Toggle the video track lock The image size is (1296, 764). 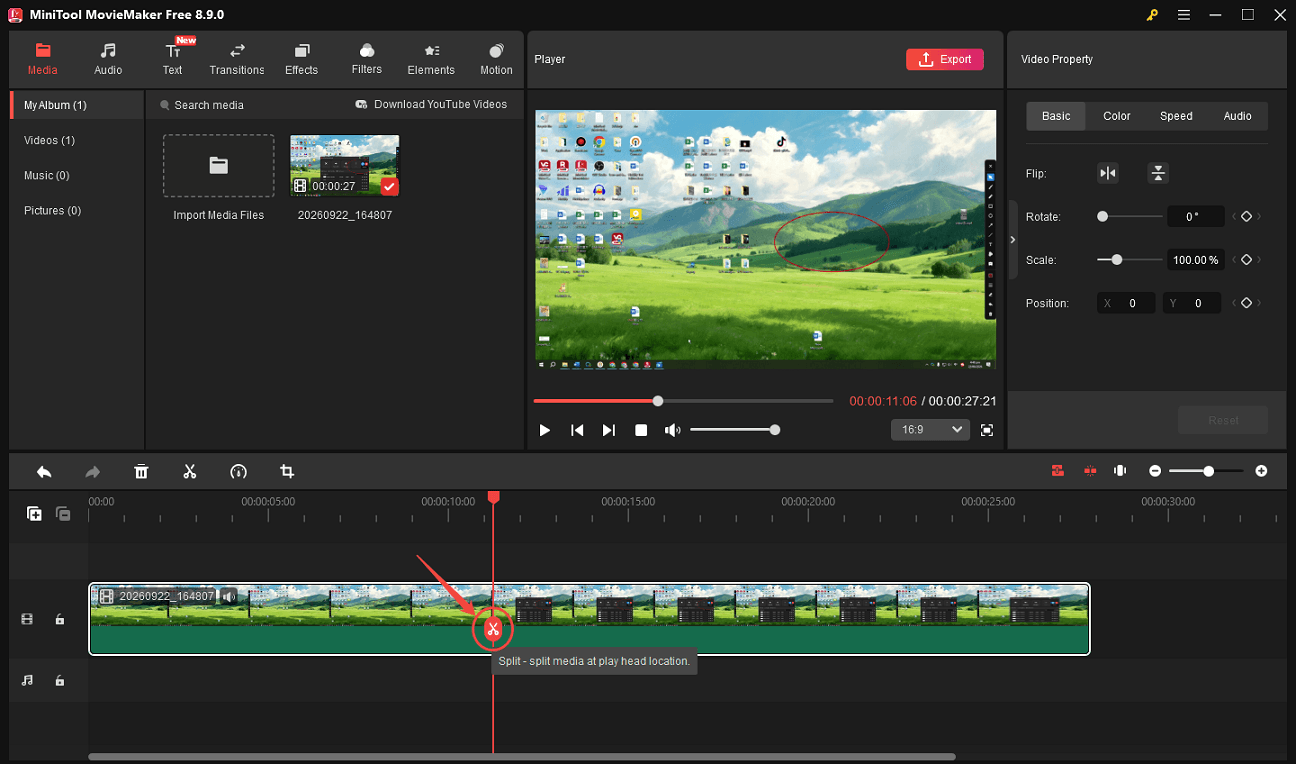point(60,620)
